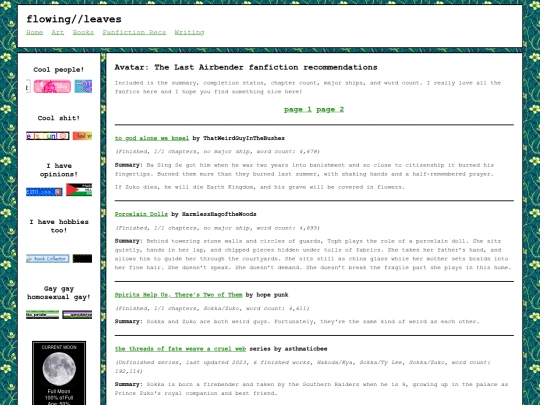Select author name hope punk
Screen dimensions: 540x405
[x=272, y=295]
